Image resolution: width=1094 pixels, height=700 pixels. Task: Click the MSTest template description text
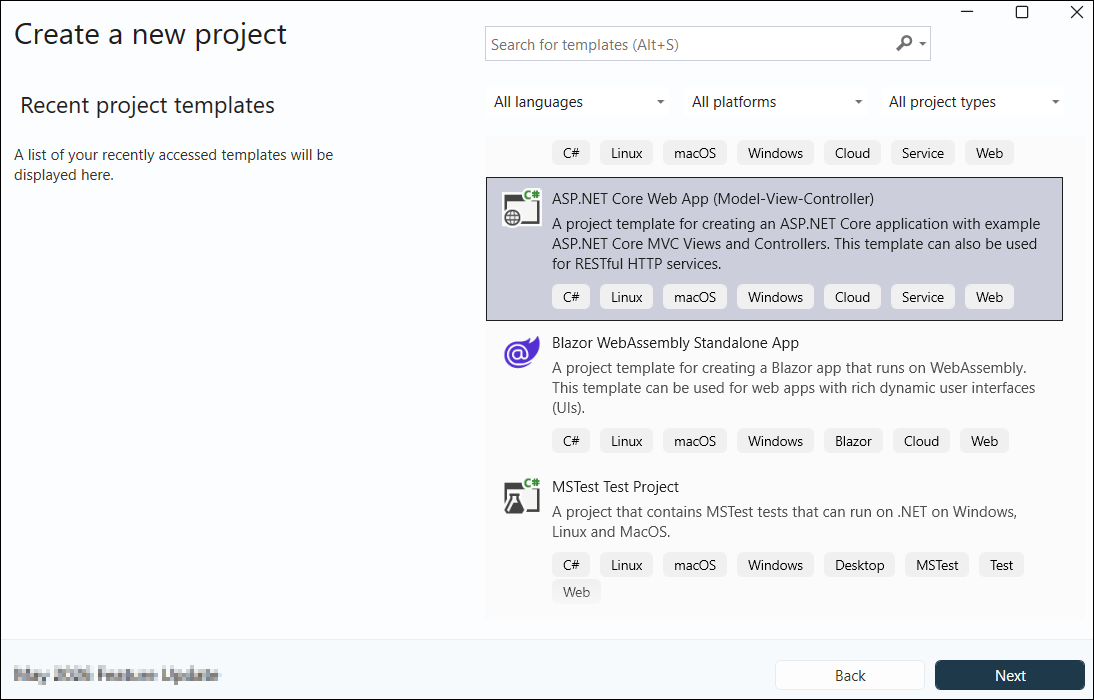[x=784, y=521]
